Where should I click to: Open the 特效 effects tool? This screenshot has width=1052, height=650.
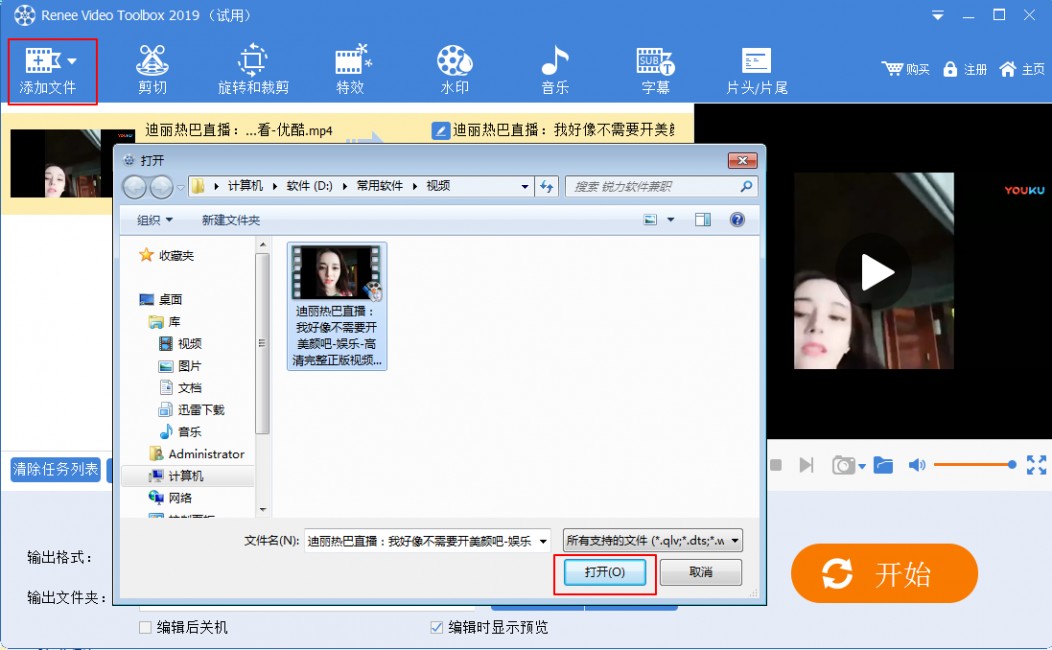click(351, 70)
